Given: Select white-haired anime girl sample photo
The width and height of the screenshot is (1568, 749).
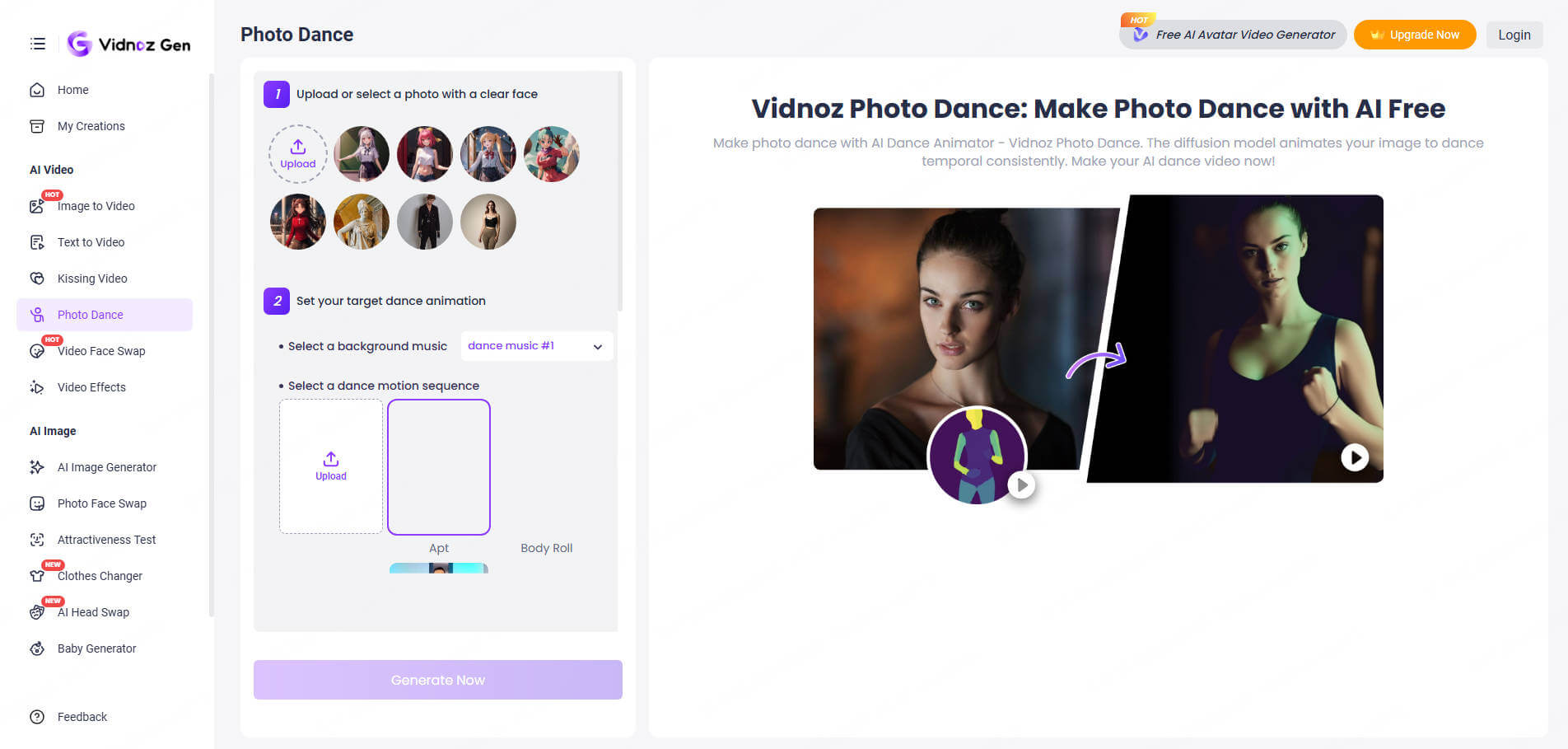Looking at the screenshot, I should [362, 154].
